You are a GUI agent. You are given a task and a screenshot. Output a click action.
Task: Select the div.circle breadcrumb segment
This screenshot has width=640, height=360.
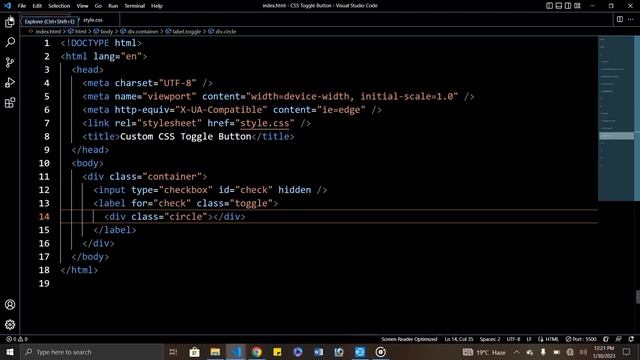tap(222, 31)
